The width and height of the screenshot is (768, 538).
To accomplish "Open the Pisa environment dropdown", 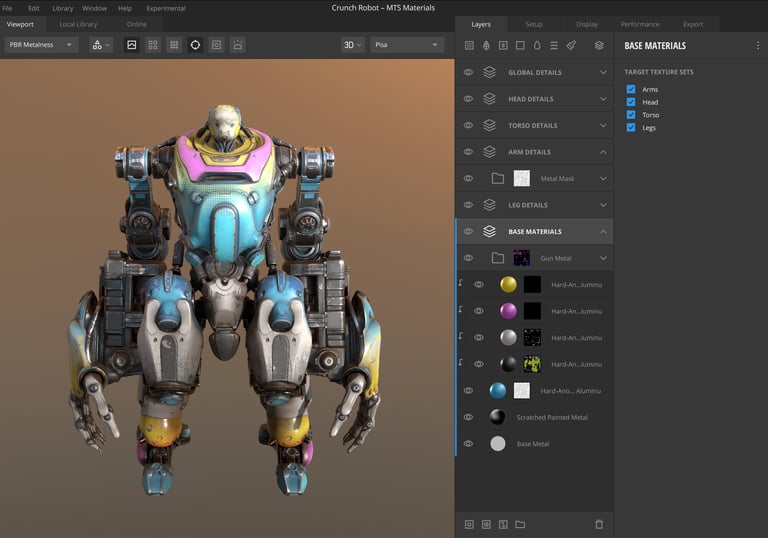I will pyautogui.click(x=406, y=45).
